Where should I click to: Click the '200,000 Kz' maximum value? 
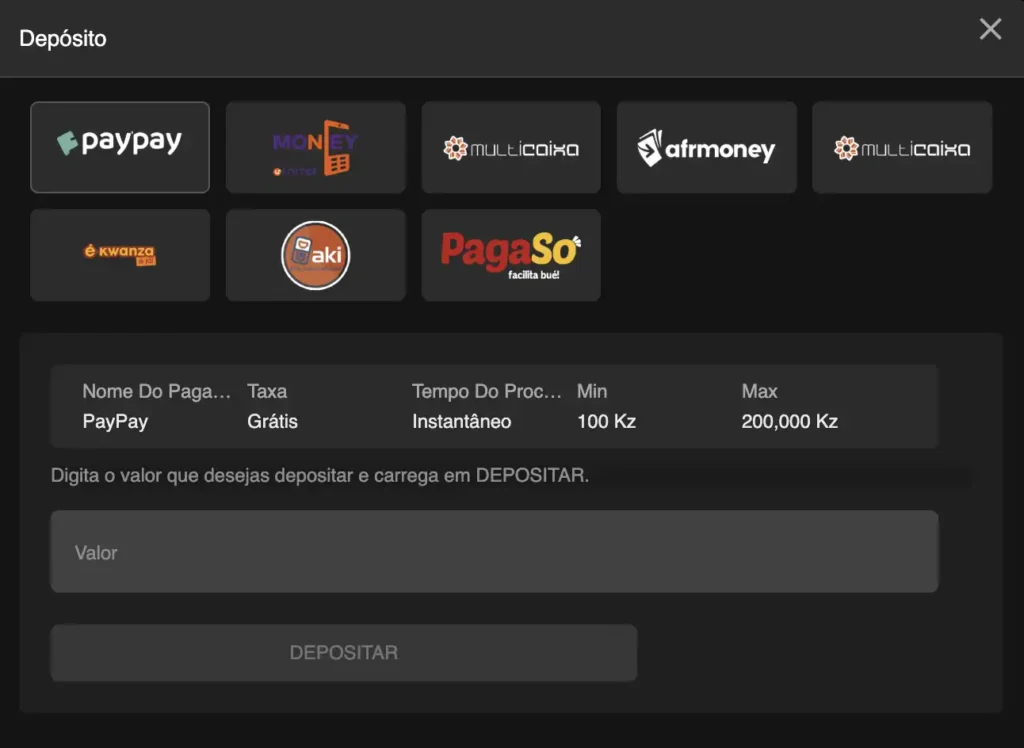(x=790, y=421)
